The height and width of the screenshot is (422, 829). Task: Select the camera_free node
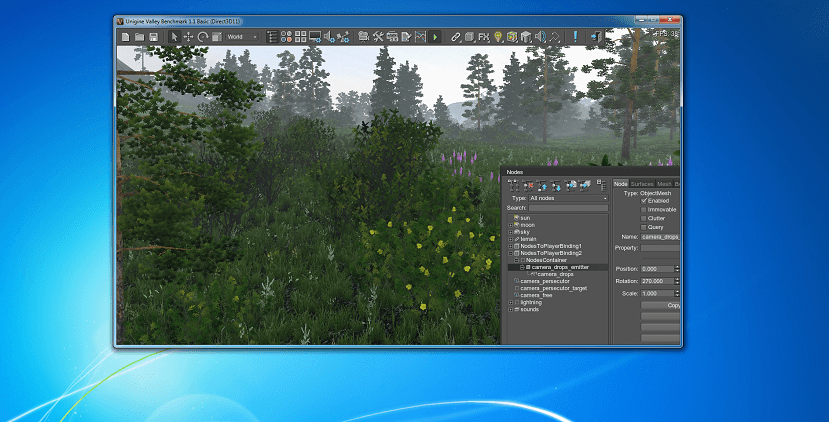pos(536,295)
